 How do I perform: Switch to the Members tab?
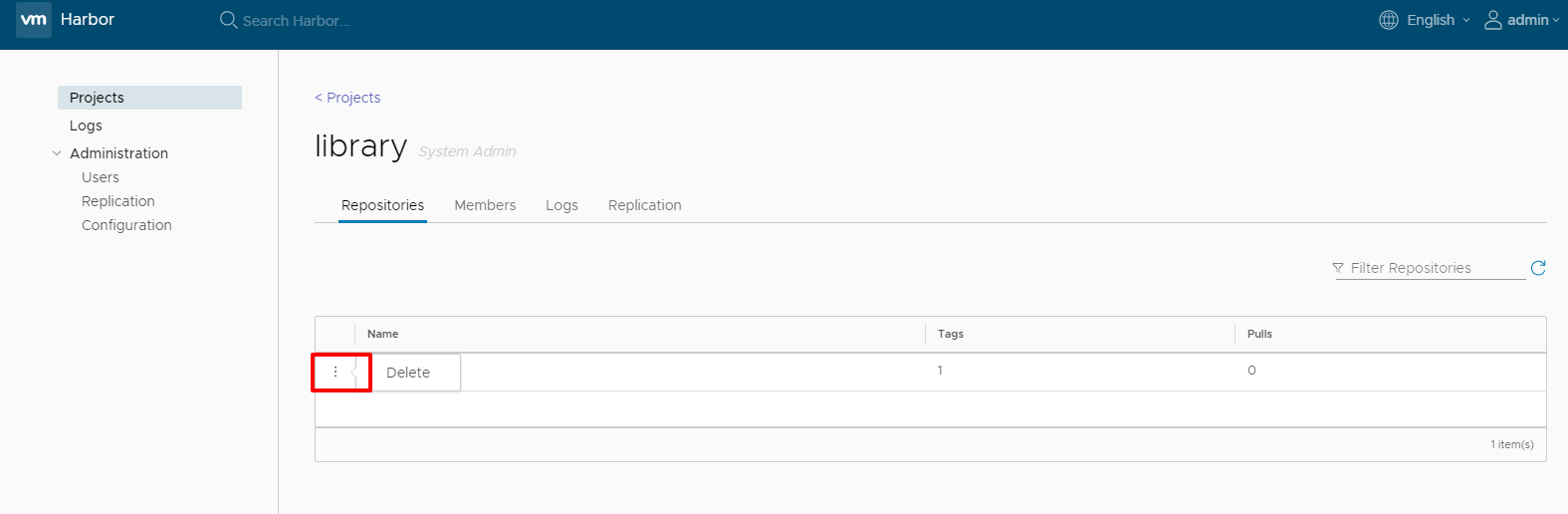(x=485, y=205)
